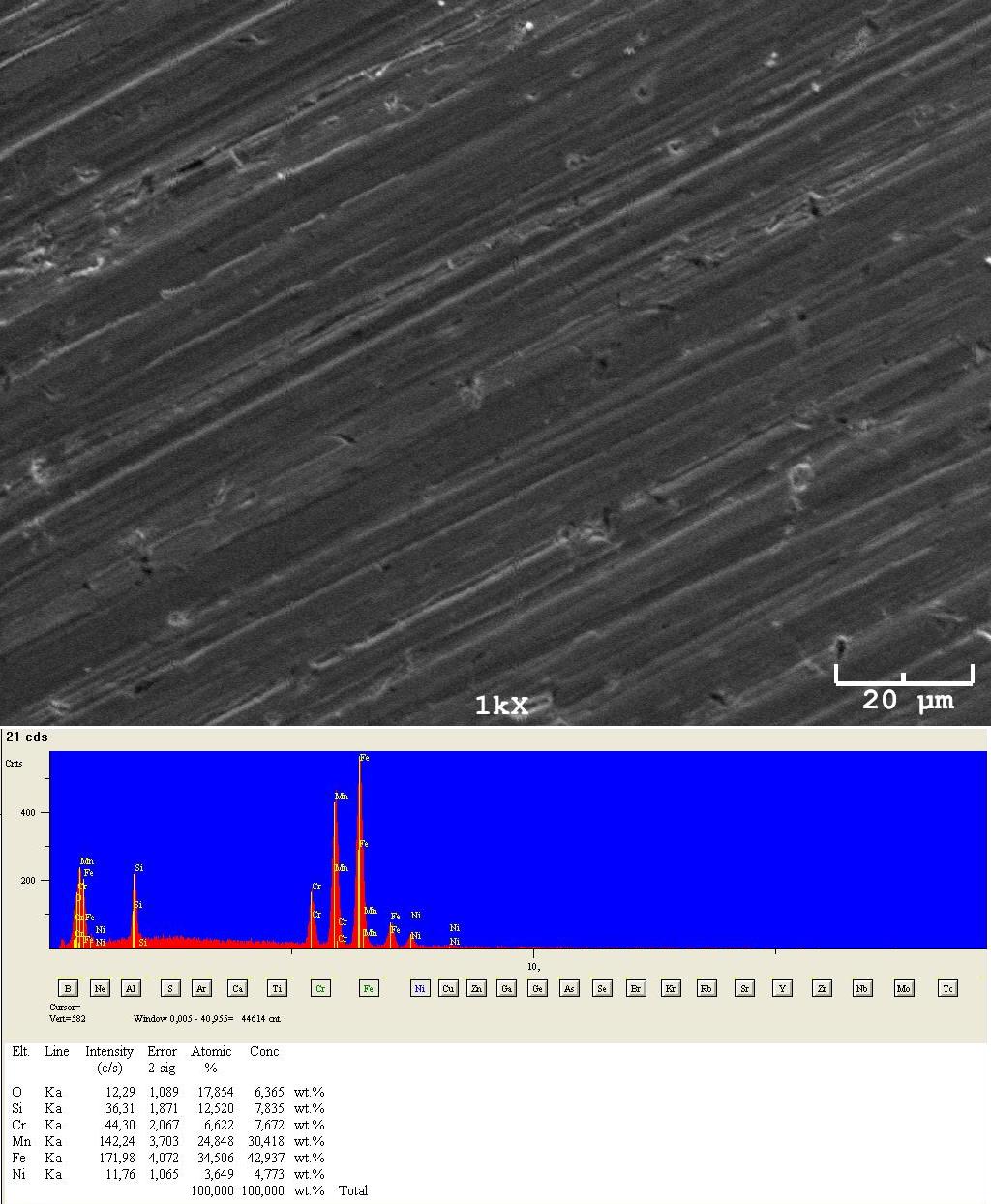Image resolution: width=991 pixels, height=1204 pixels.
Task: Select the Ge element button
Action: (537, 988)
